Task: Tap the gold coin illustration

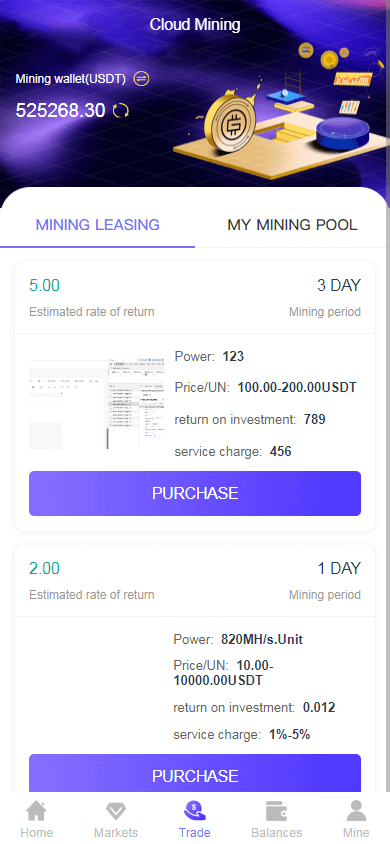Action: (232, 124)
